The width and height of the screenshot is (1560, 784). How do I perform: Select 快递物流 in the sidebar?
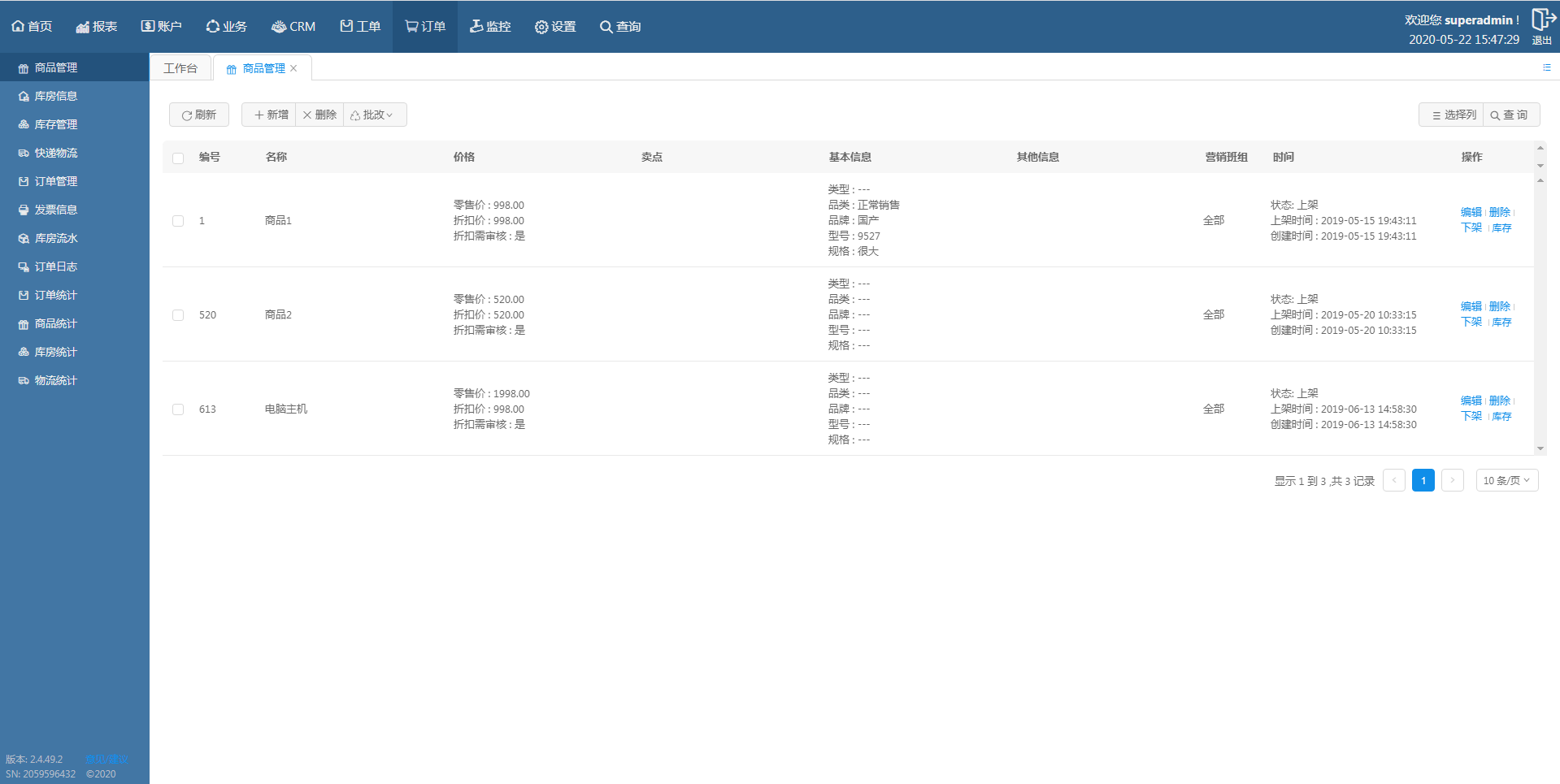(75, 153)
